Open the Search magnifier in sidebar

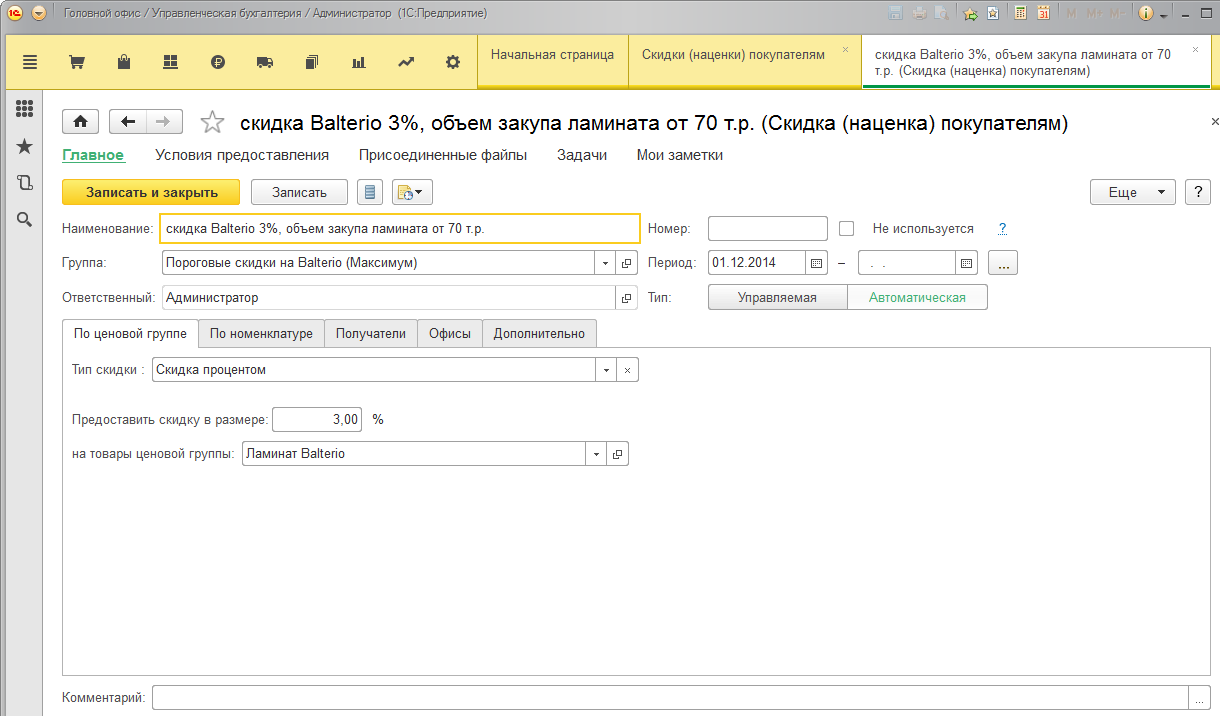coord(24,220)
